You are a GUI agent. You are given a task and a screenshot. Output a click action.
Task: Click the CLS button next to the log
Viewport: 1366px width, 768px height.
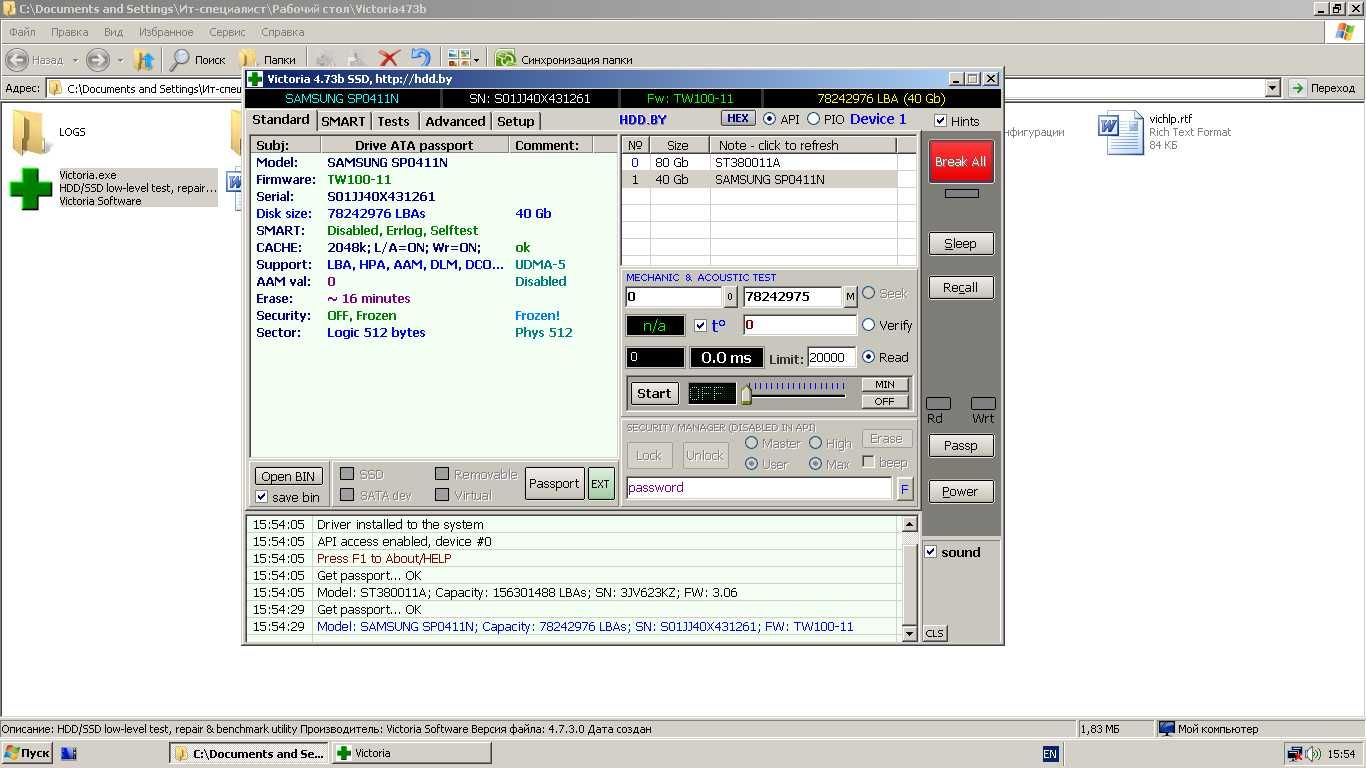click(934, 634)
